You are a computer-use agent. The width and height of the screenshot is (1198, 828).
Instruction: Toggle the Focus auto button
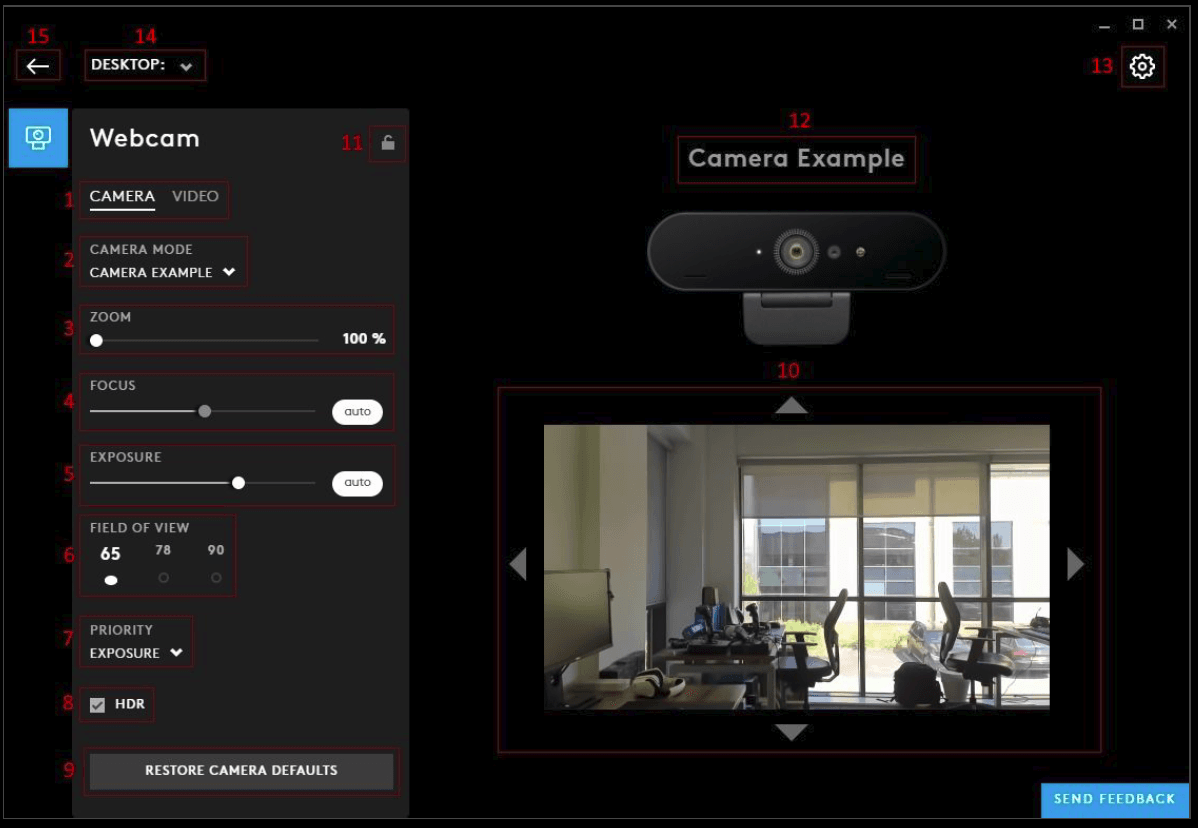tap(357, 411)
